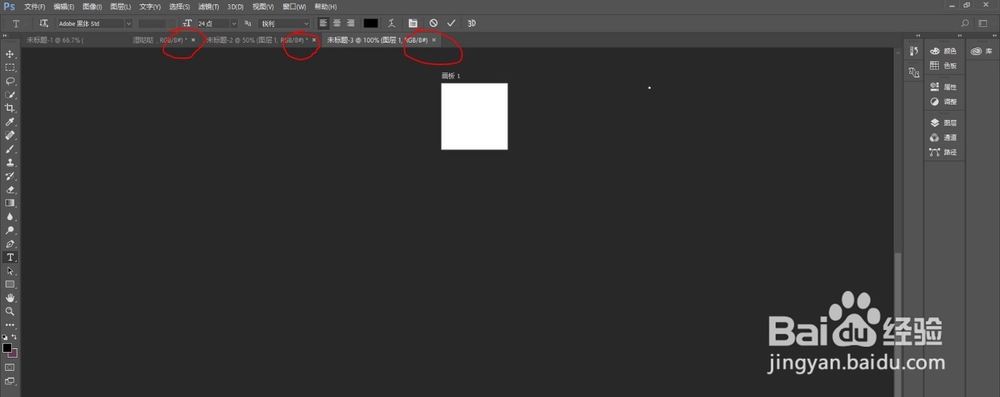Viewport: 1000px width, 397px height.
Task: Open the 属性 properties panel
Action: tap(944, 87)
